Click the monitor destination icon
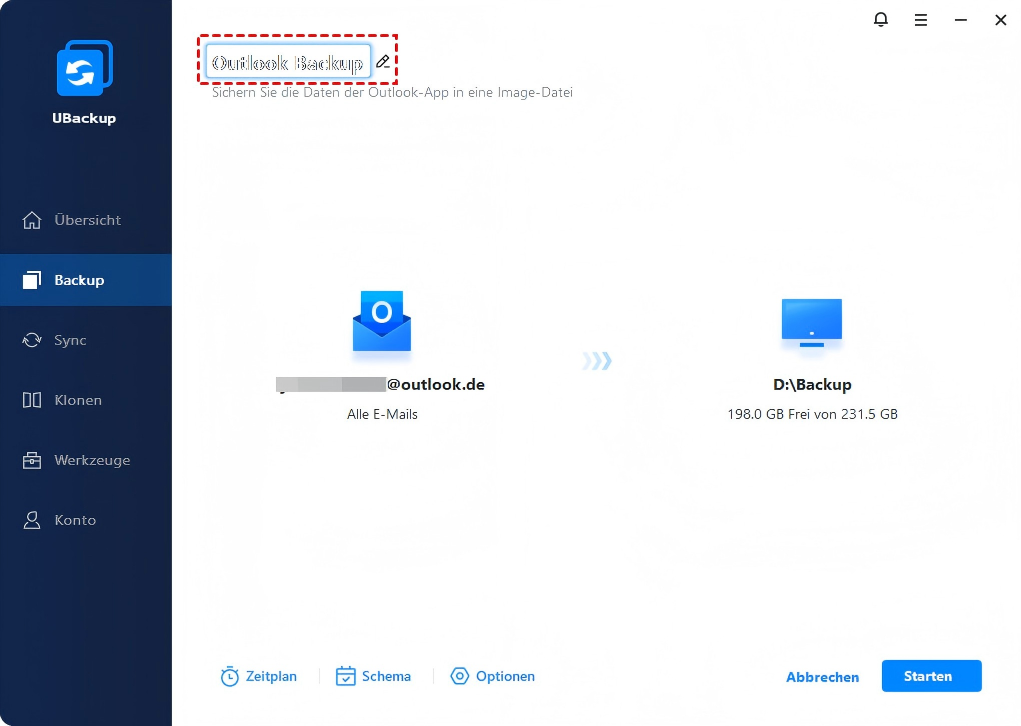The width and height of the screenshot is (1021, 726). point(811,322)
